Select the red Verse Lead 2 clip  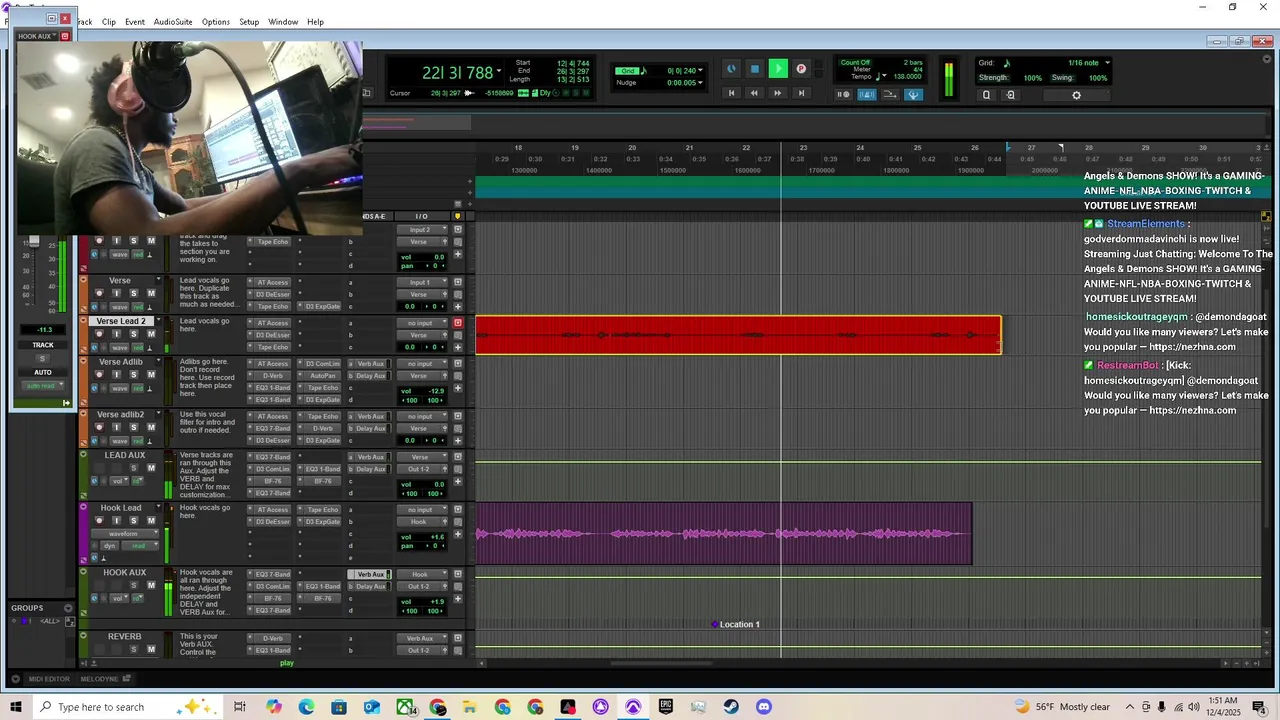coord(738,335)
